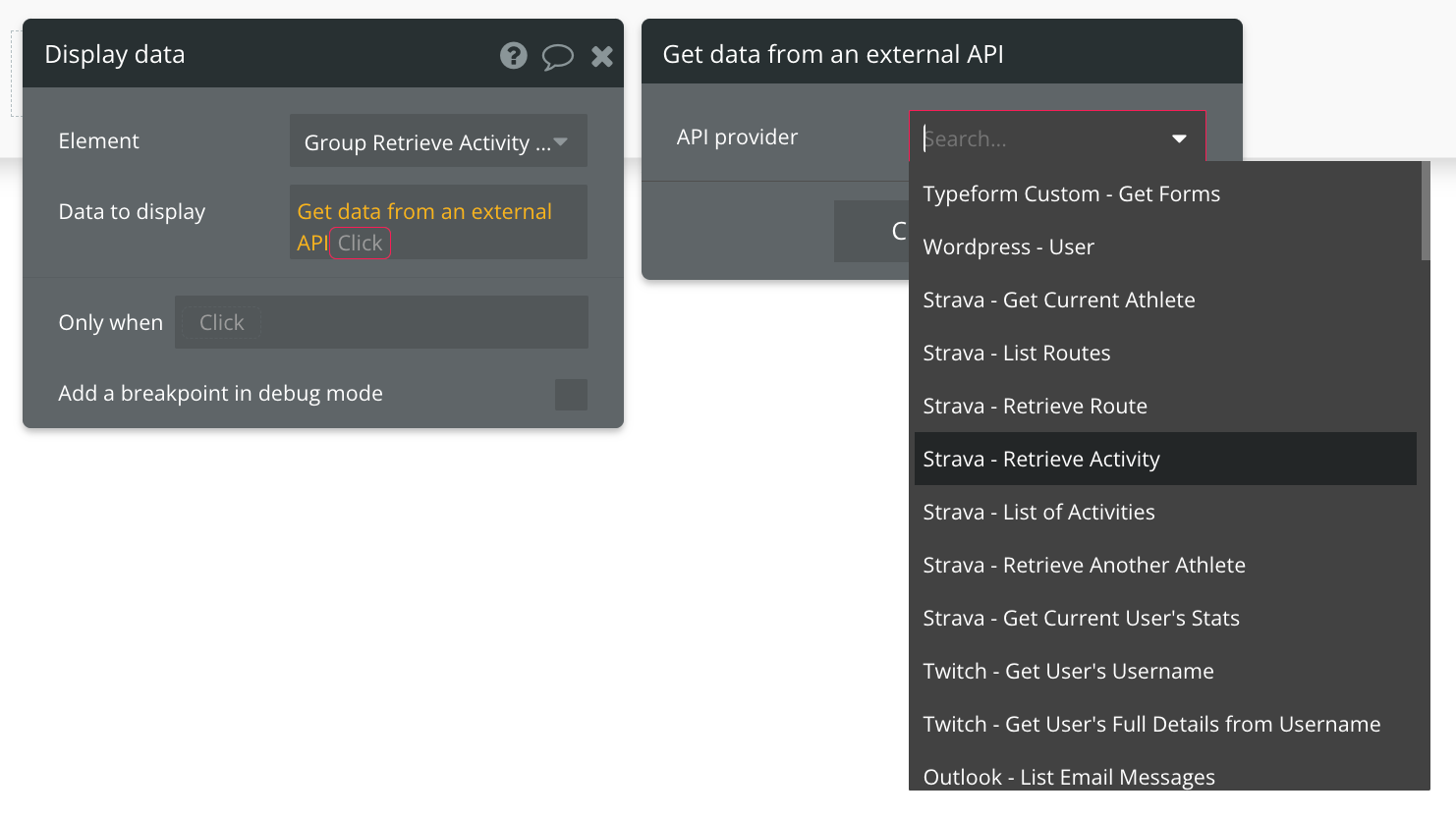The width and height of the screenshot is (1456, 819).
Task: Select 'Strava - Retrieve Activity' provider
Action: (1041, 459)
